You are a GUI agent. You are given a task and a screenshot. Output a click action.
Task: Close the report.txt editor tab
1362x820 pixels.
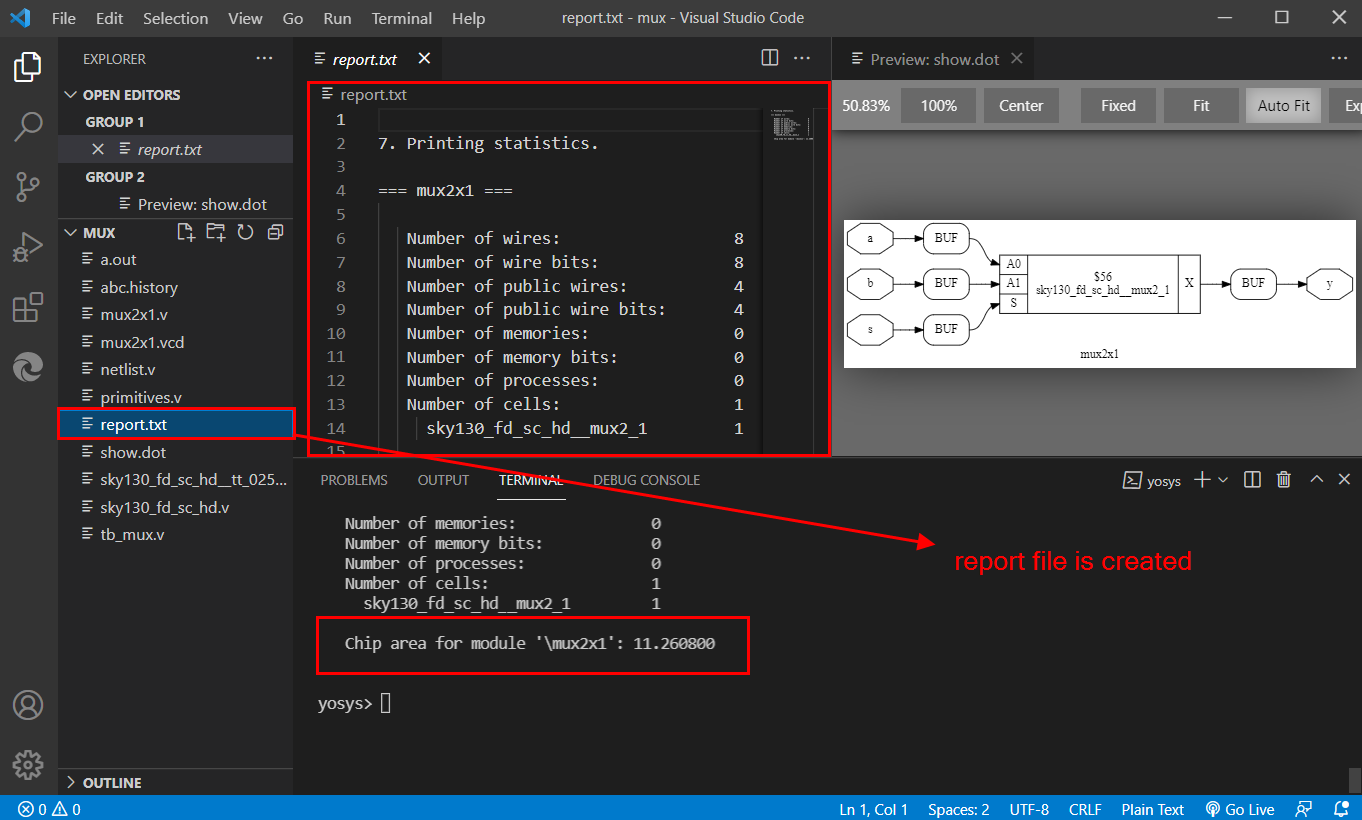tap(424, 59)
